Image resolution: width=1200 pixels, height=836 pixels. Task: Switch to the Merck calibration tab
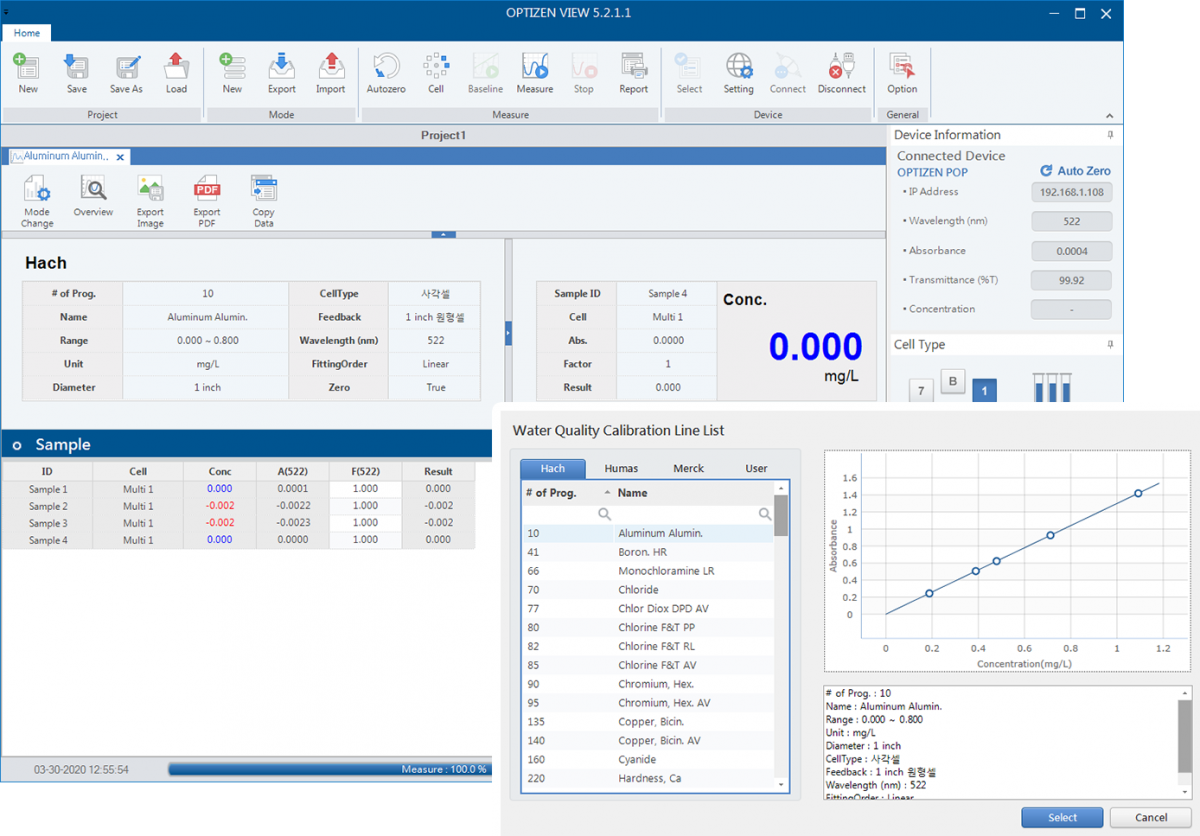click(x=688, y=468)
